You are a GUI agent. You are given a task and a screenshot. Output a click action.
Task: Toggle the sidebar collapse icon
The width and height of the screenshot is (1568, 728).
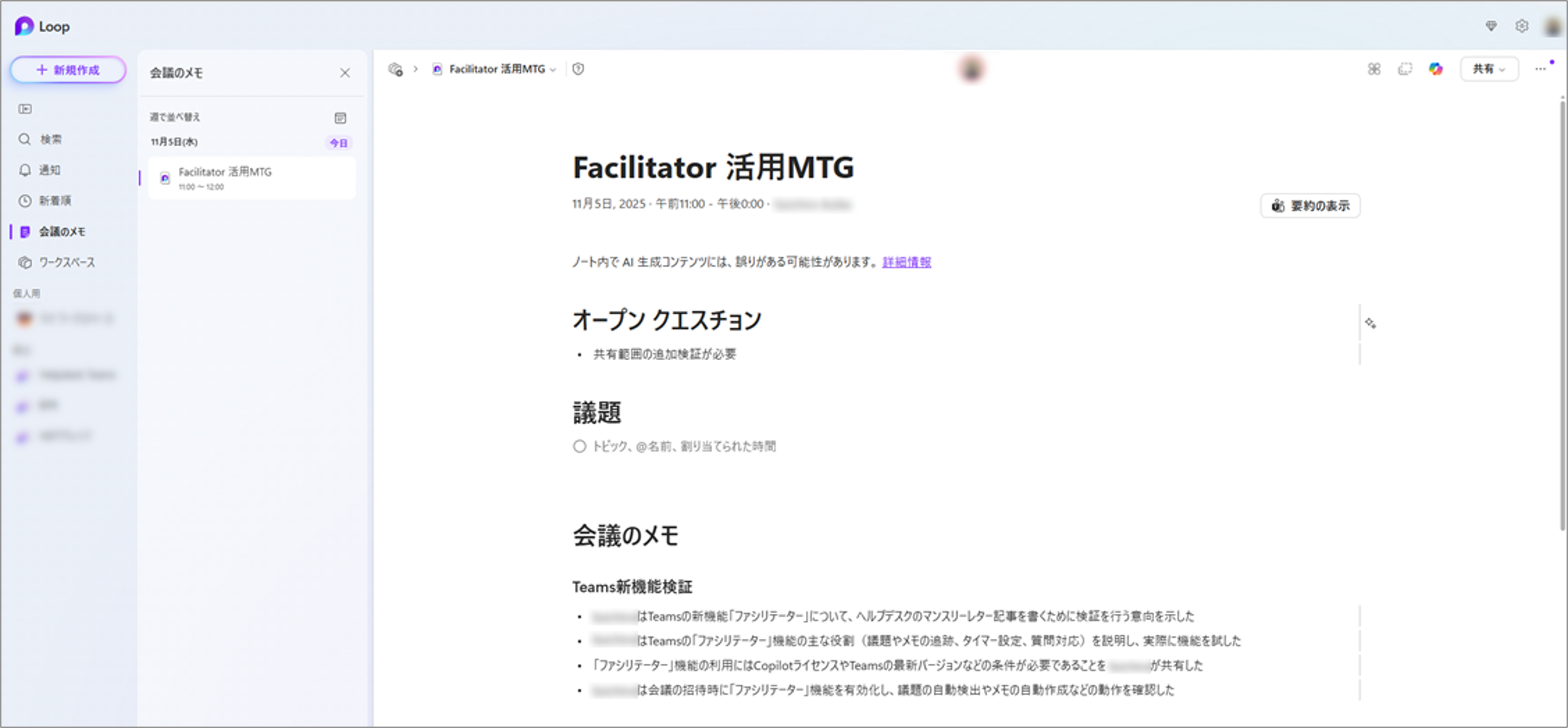(25, 109)
